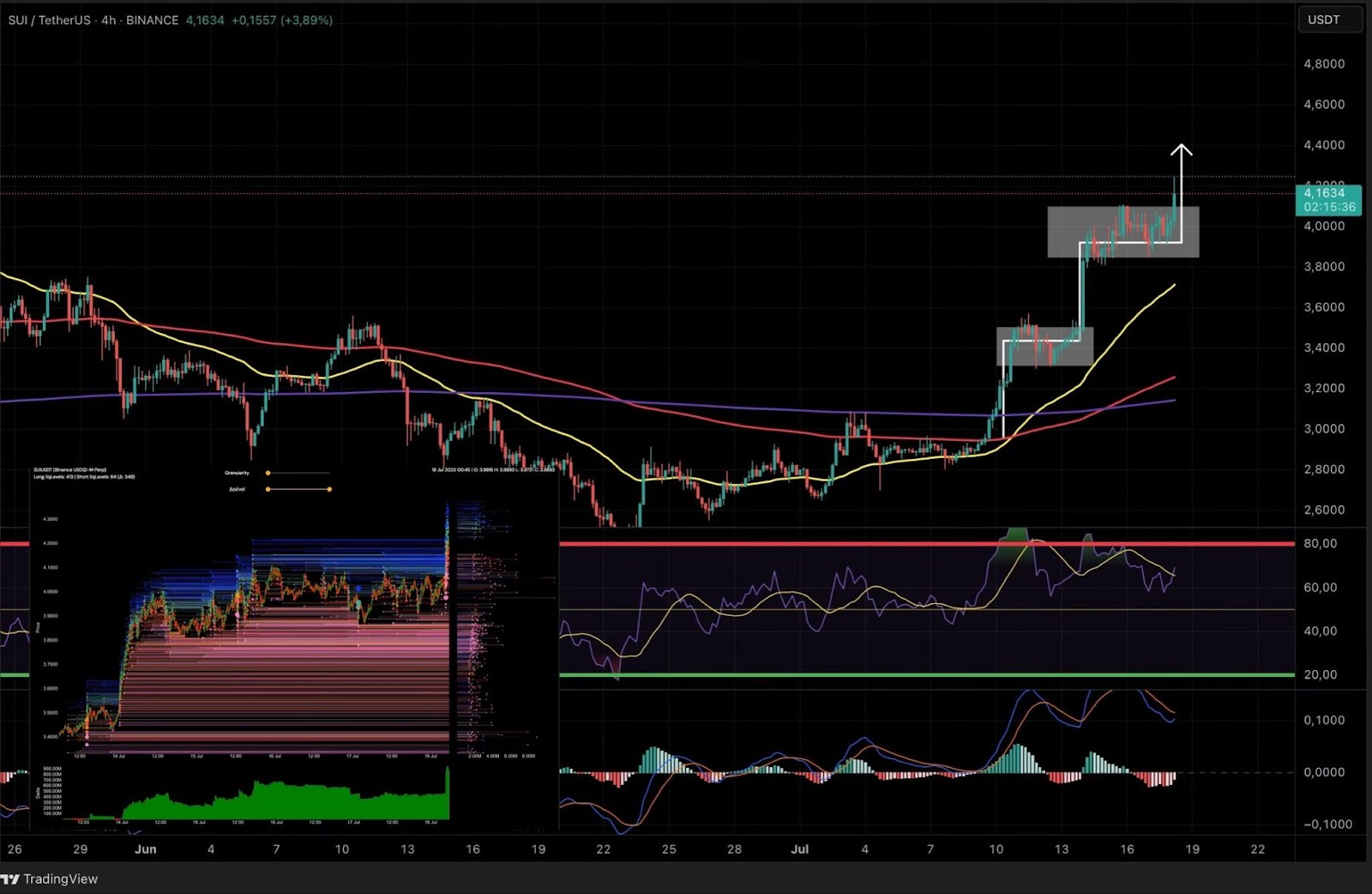
Task: Click the TradingView logo
Action: coord(50,879)
